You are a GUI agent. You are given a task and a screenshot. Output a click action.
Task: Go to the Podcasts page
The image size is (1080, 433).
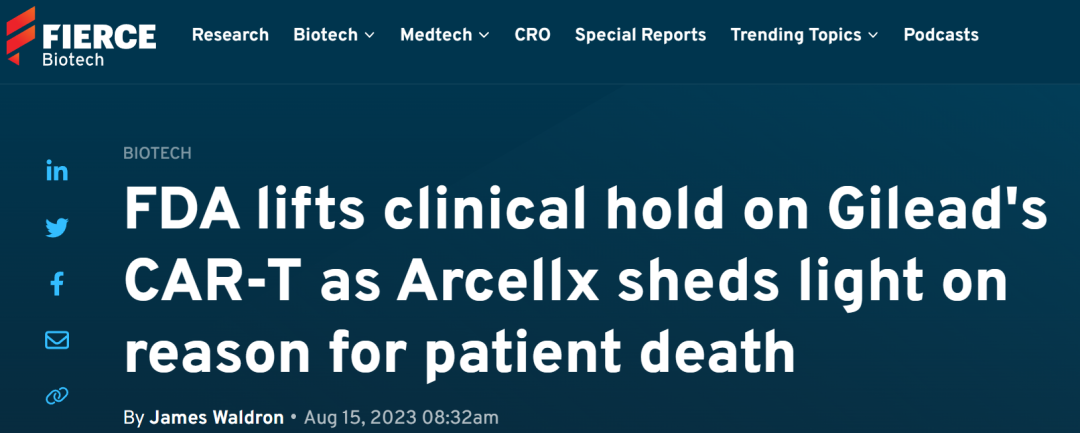pyautogui.click(x=941, y=35)
